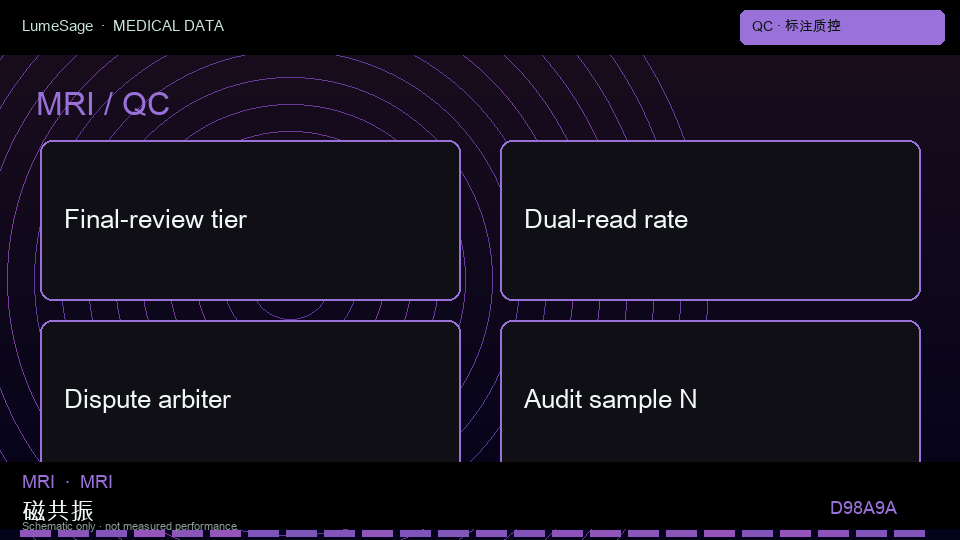Click the LumeSage · MEDICAL DATA header text

coord(123,26)
